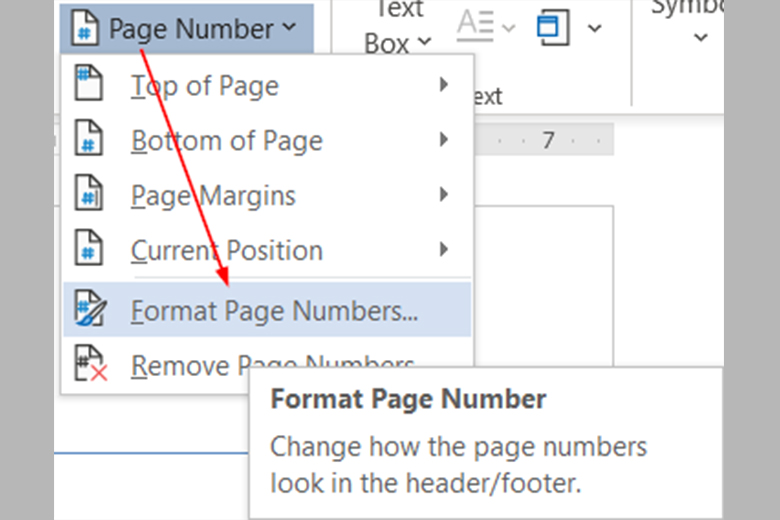
Task: Open the dropdown arrow beside Quick Parts icon
Action: tap(594, 28)
